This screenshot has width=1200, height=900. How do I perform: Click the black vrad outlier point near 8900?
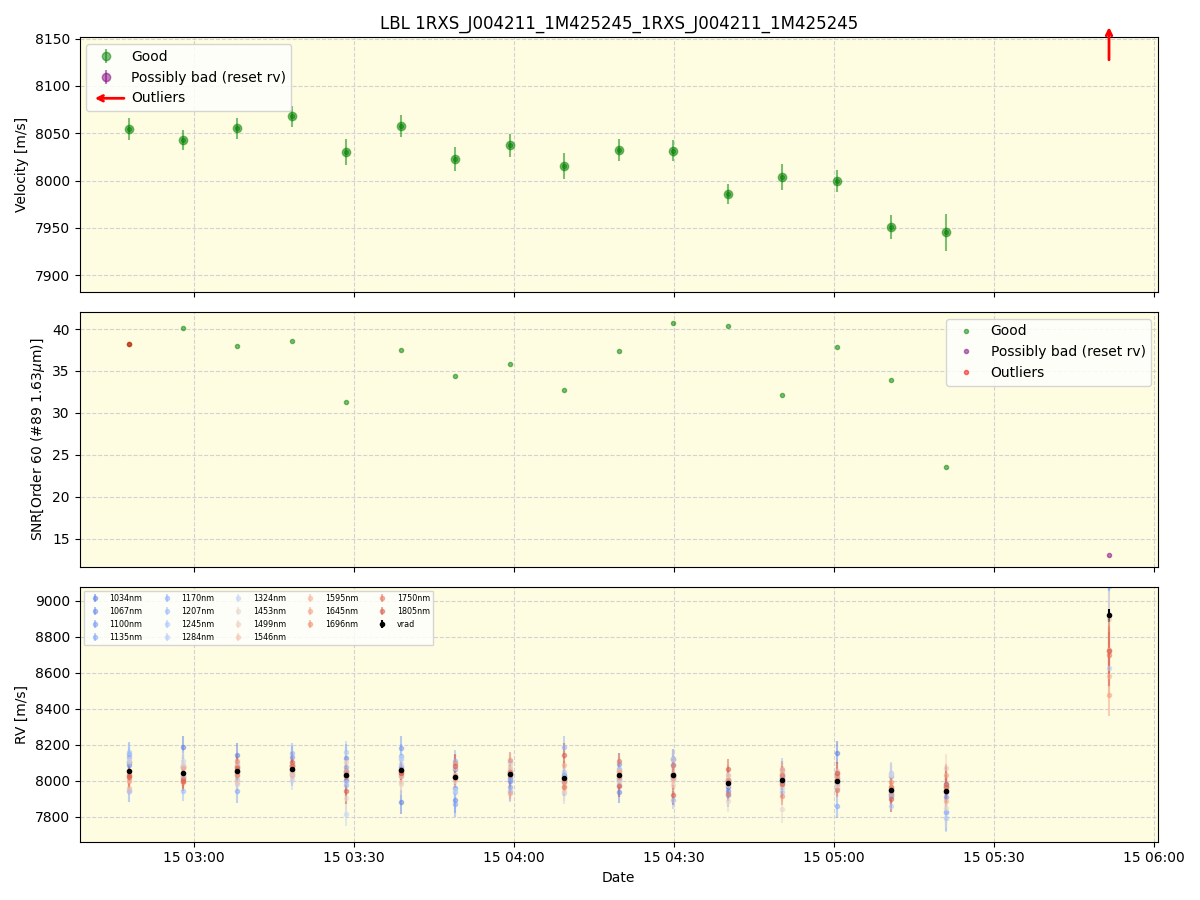[1109, 615]
